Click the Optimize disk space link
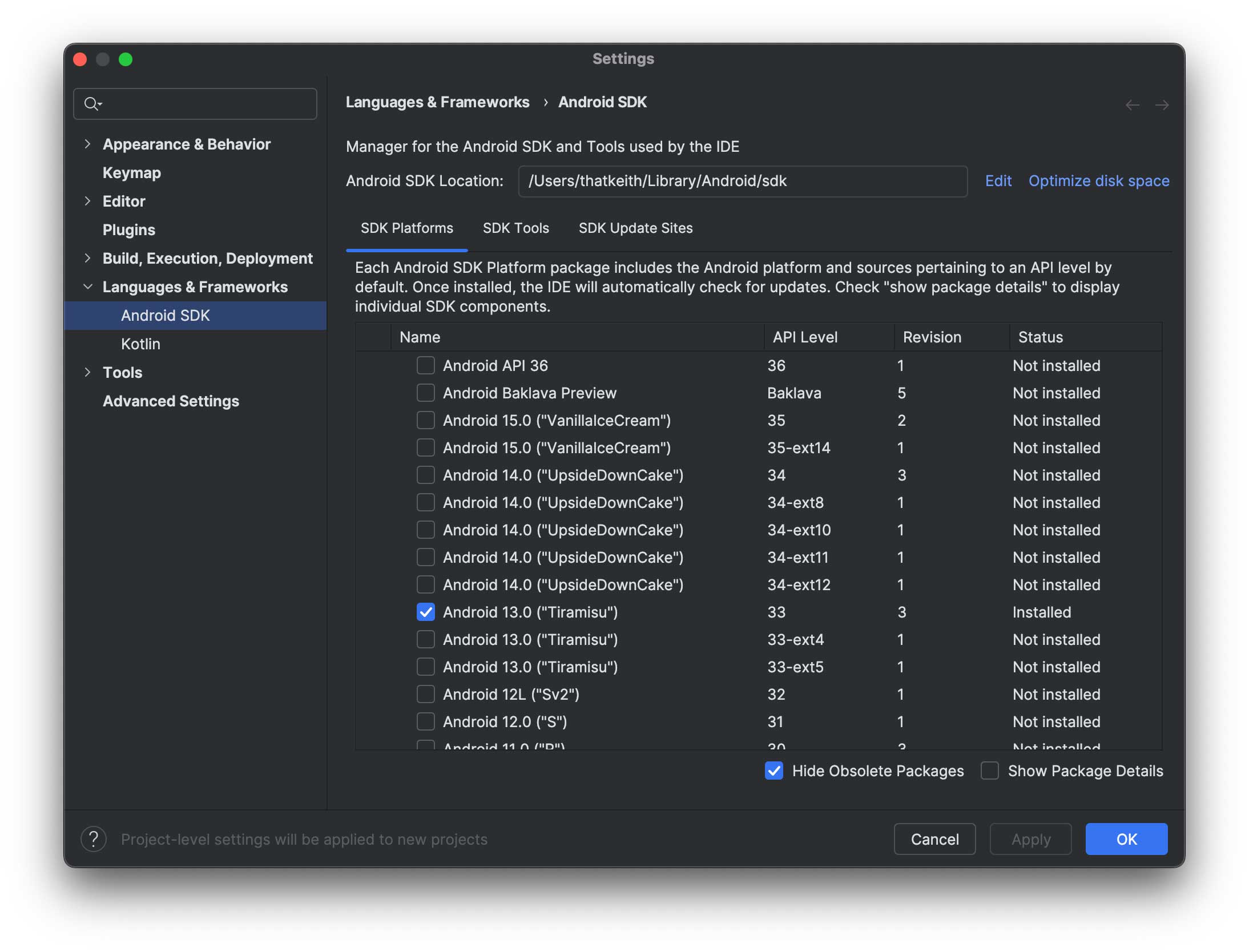1249x952 pixels. pos(1098,181)
